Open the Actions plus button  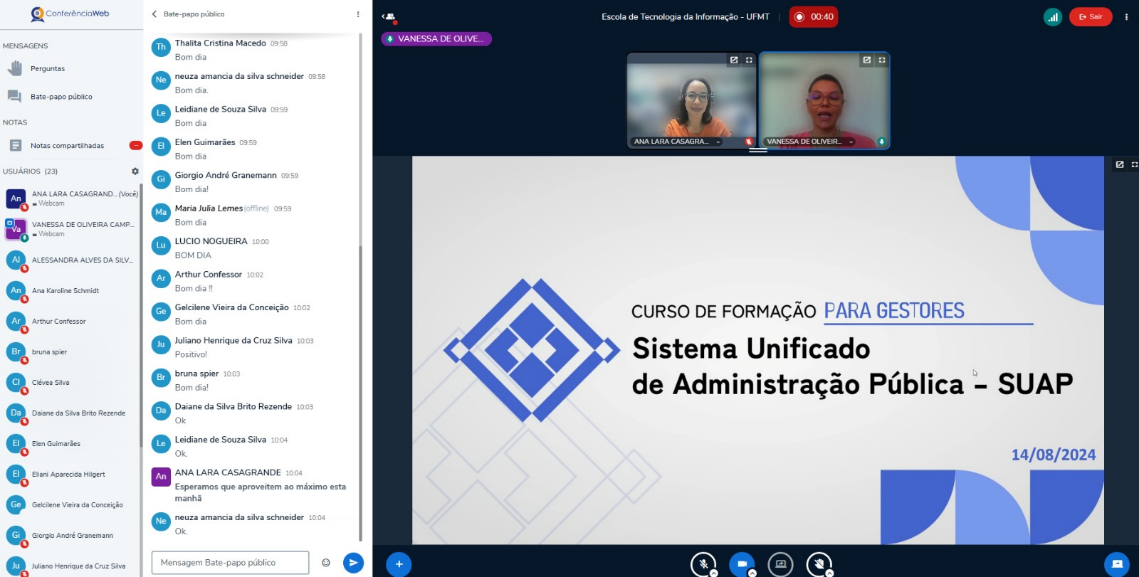(398, 564)
